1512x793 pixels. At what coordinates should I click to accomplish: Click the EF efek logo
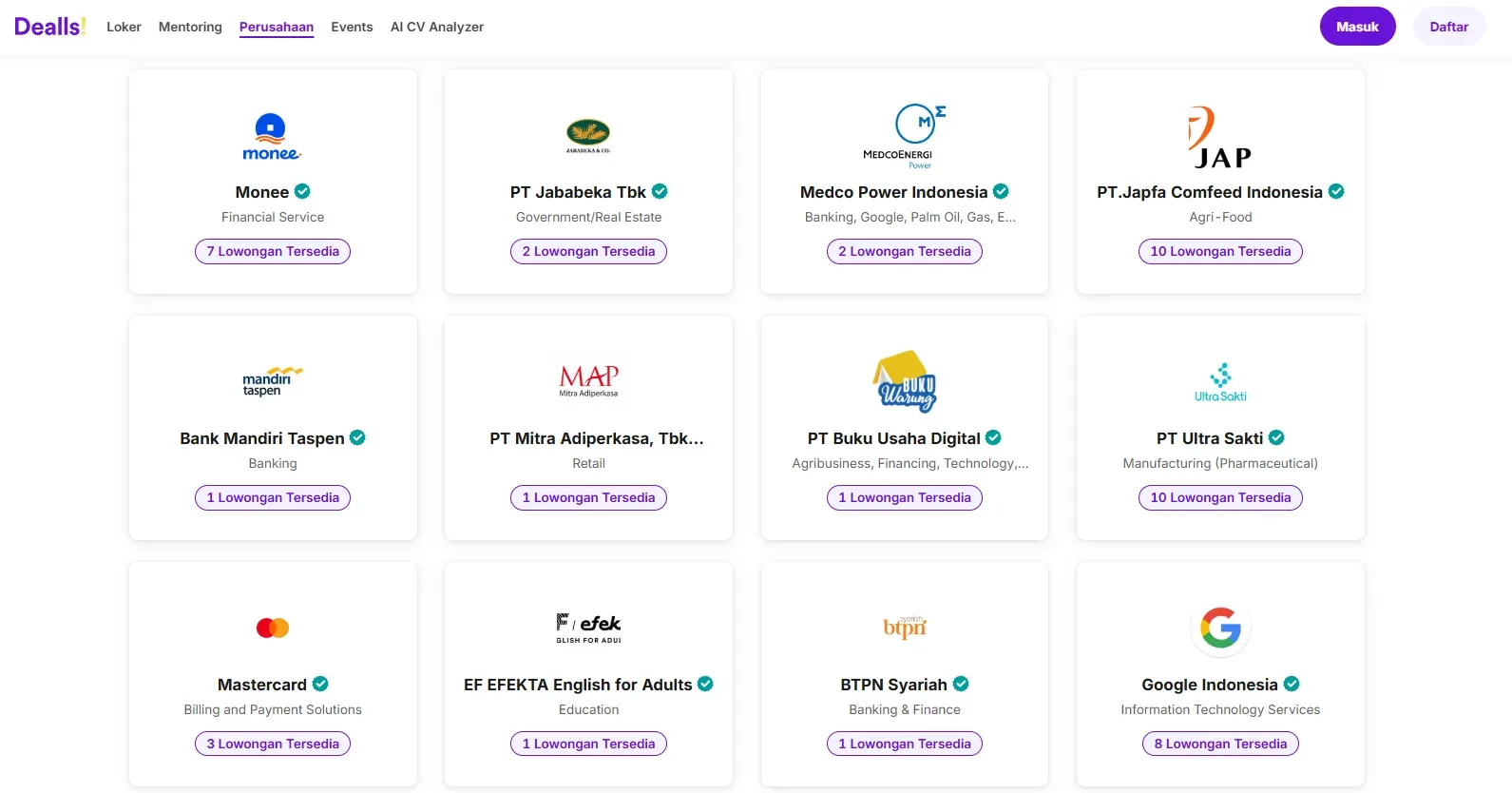pyautogui.click(x=588, y=628)
